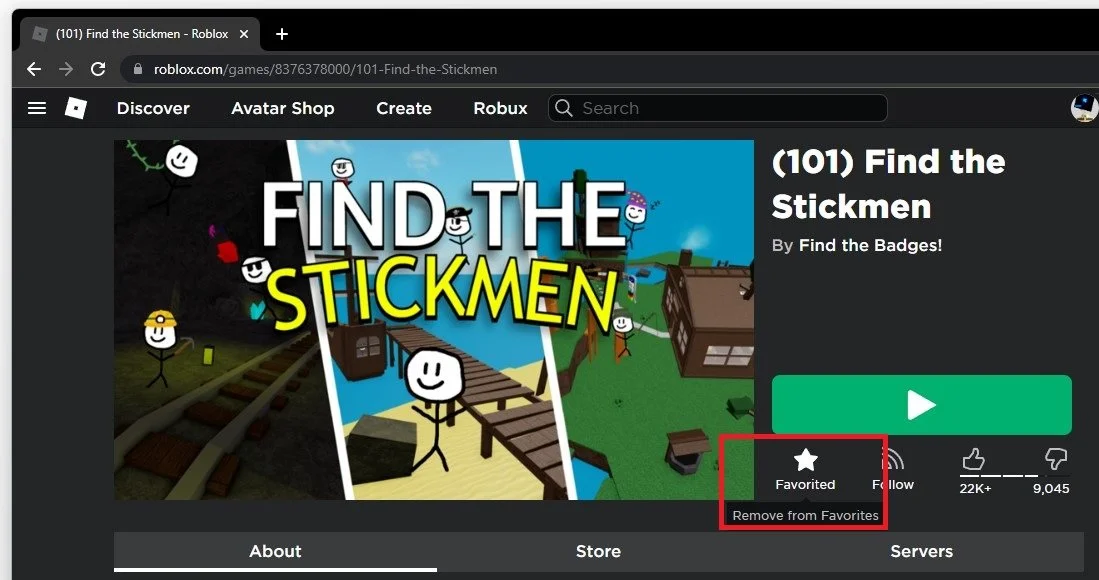Switch to the Store tab
The height and width of the screenshot is (580, 1099).
598,551
